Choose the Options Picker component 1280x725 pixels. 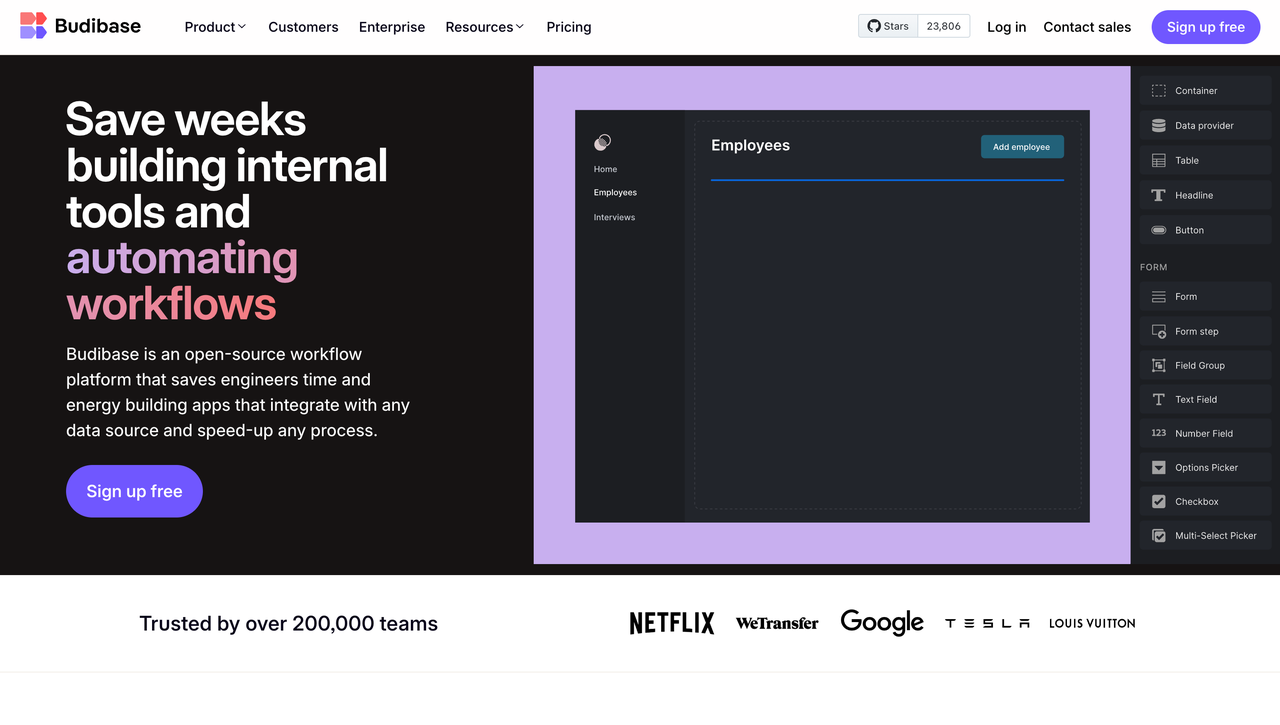(x=1205, y=467)
